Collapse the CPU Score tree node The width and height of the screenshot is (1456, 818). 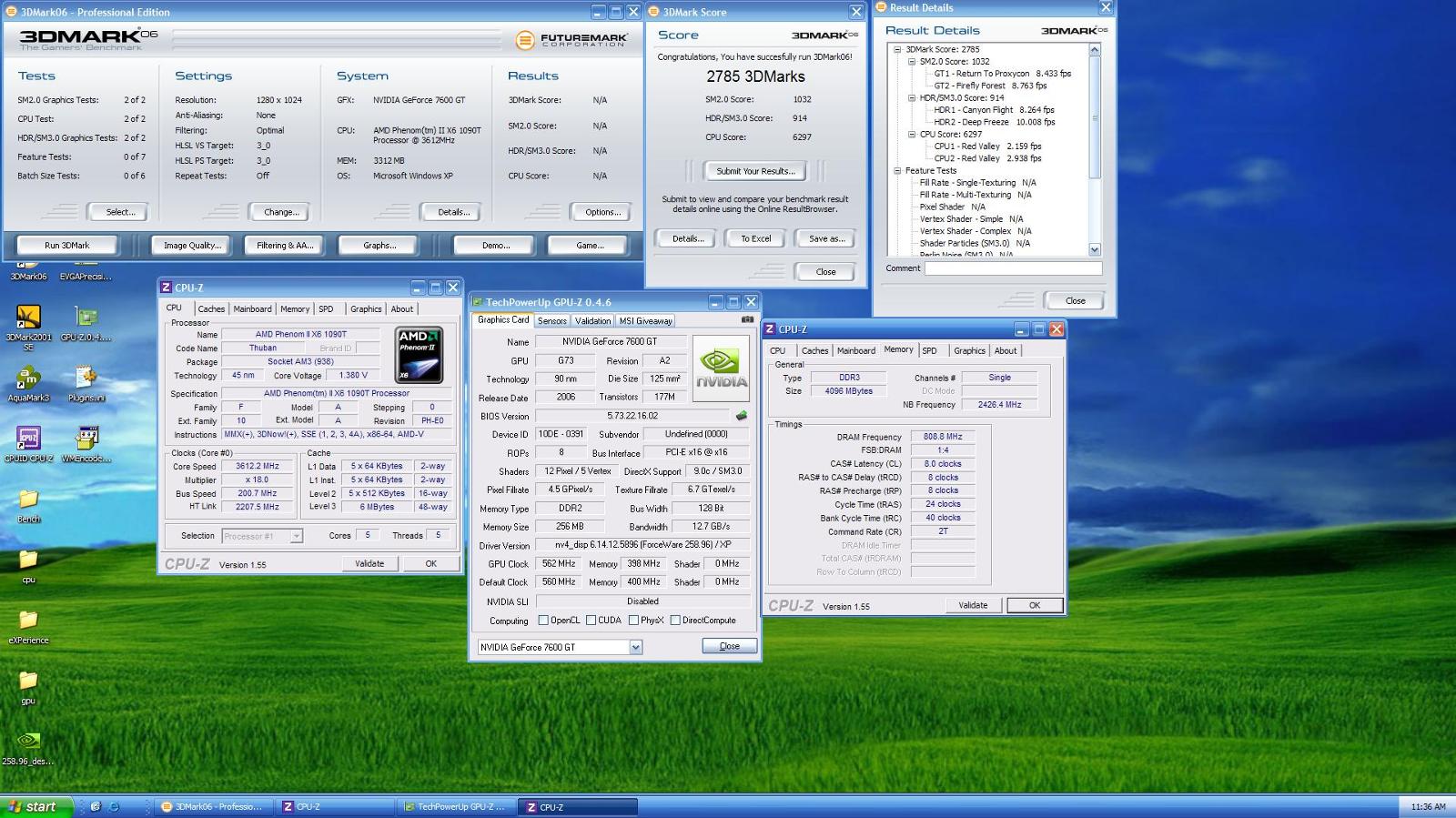pos(912,135)
